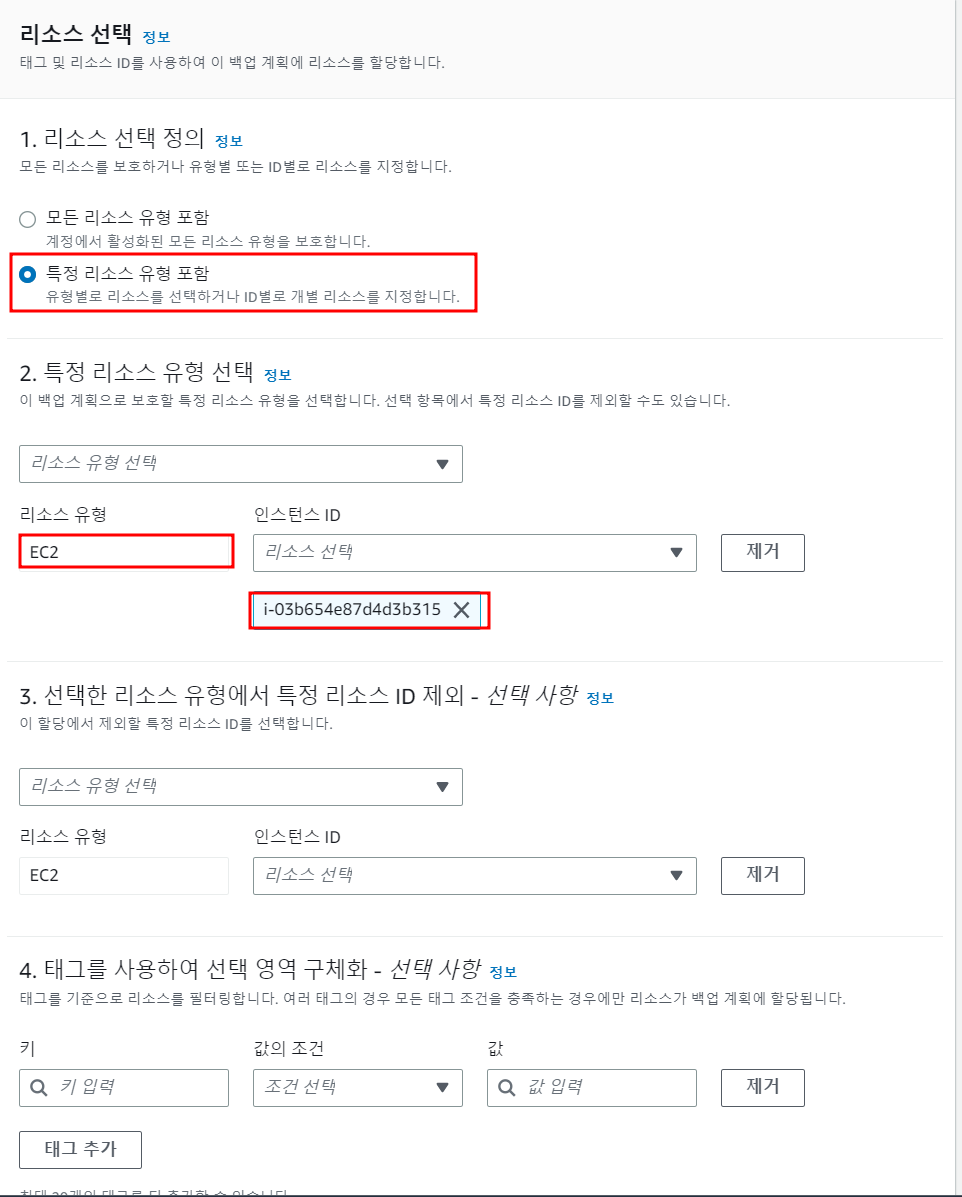The width and height of the screenshot is (962, 1197).
Task: Click 제거 button in section 3 exclusion row
Action: point(763,876)
